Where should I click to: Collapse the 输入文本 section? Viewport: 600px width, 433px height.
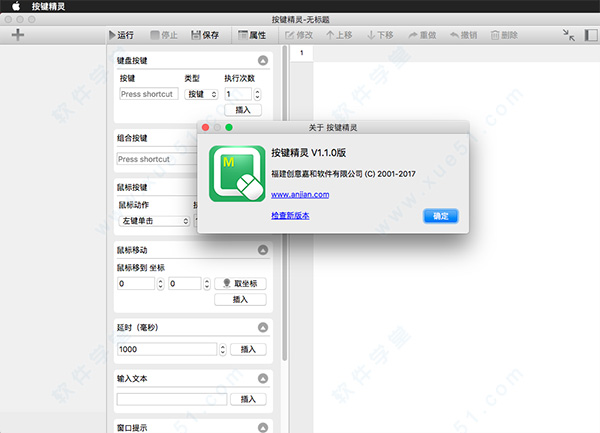tap(263, 379)
